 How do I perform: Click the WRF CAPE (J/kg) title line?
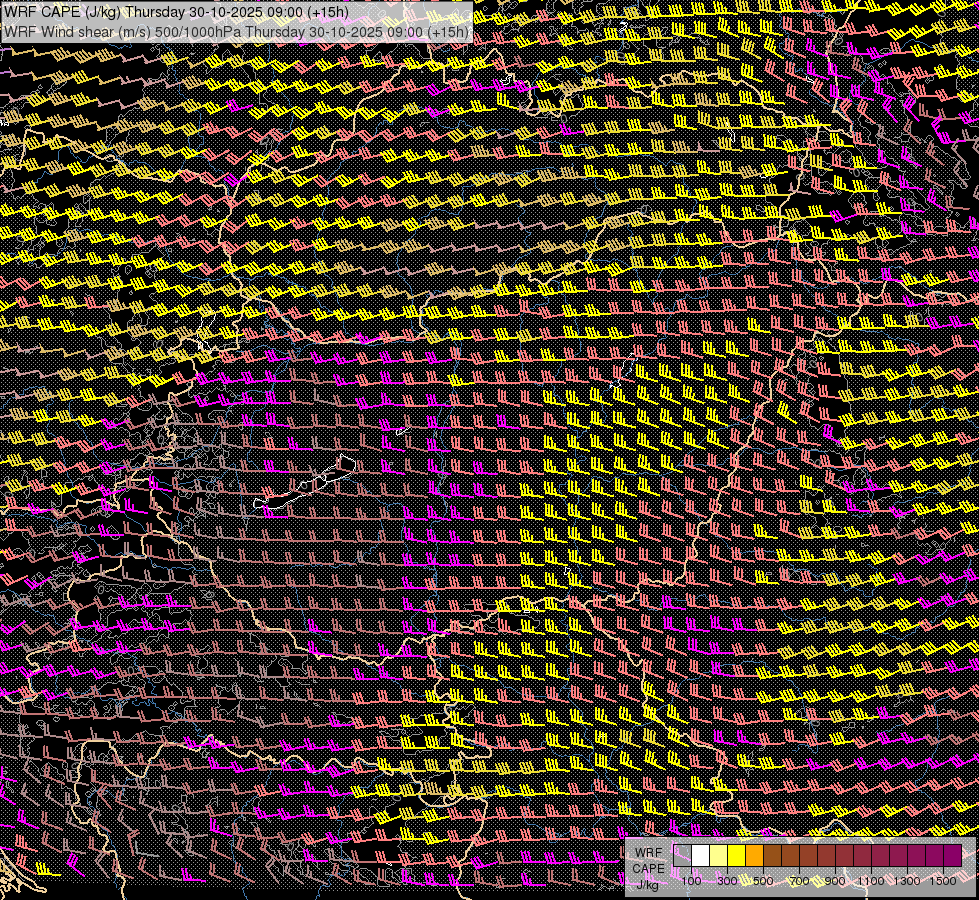pos(176,12)
